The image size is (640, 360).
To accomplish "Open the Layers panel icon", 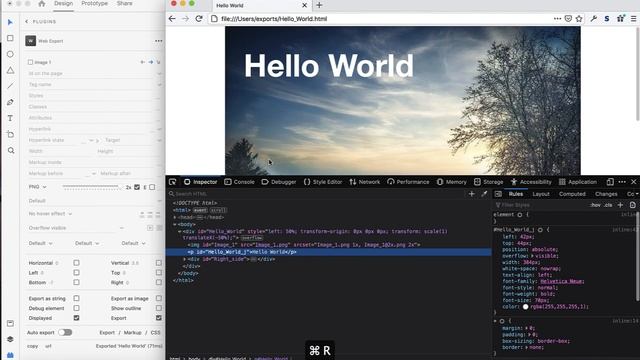I will click(x=10, y=339).
